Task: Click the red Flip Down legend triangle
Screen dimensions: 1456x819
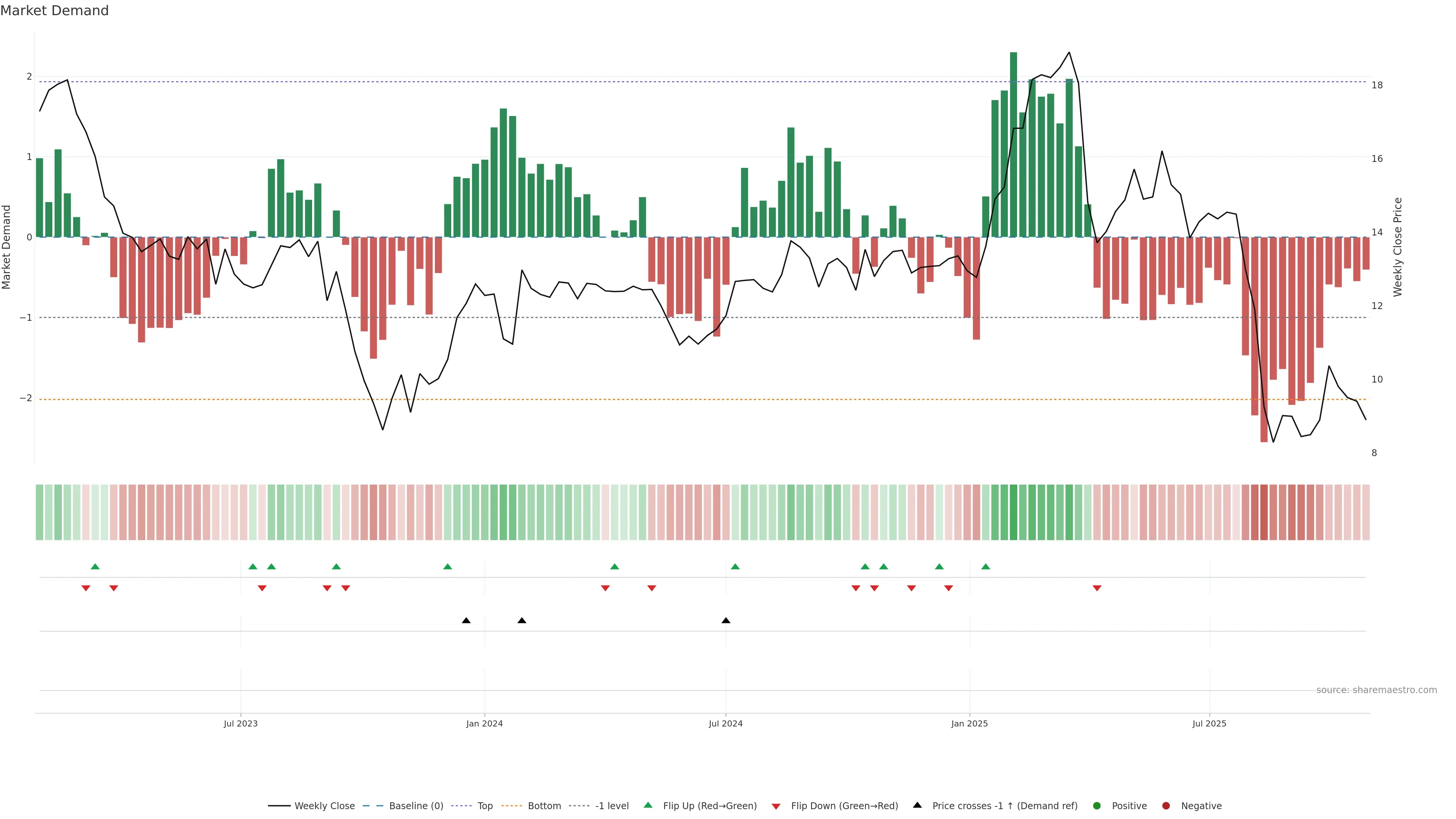Action: pos(776,806)
